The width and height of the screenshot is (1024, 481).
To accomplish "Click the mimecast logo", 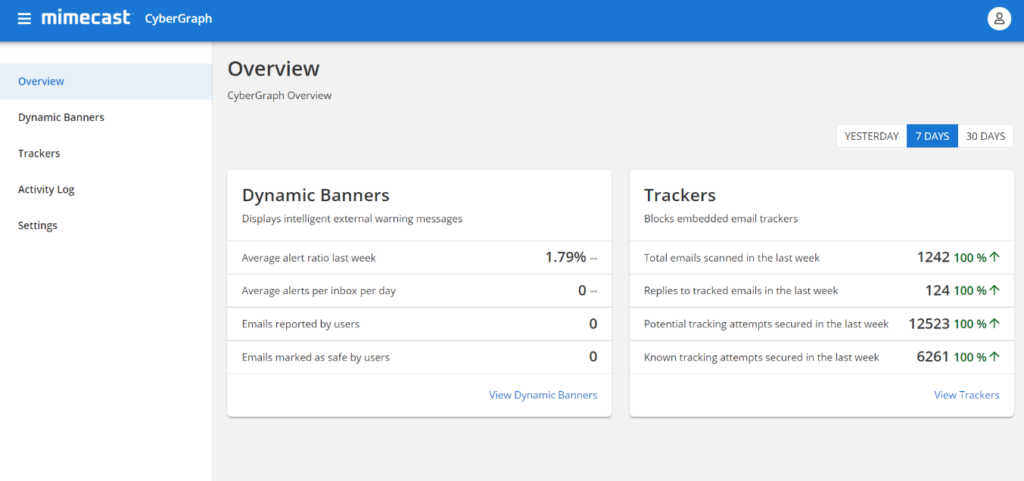I will 86,18.
